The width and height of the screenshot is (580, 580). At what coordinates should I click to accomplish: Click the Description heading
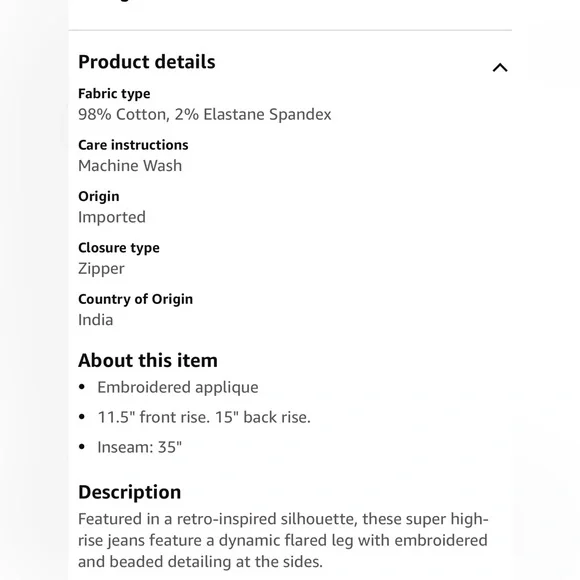(x=129, y=492)
